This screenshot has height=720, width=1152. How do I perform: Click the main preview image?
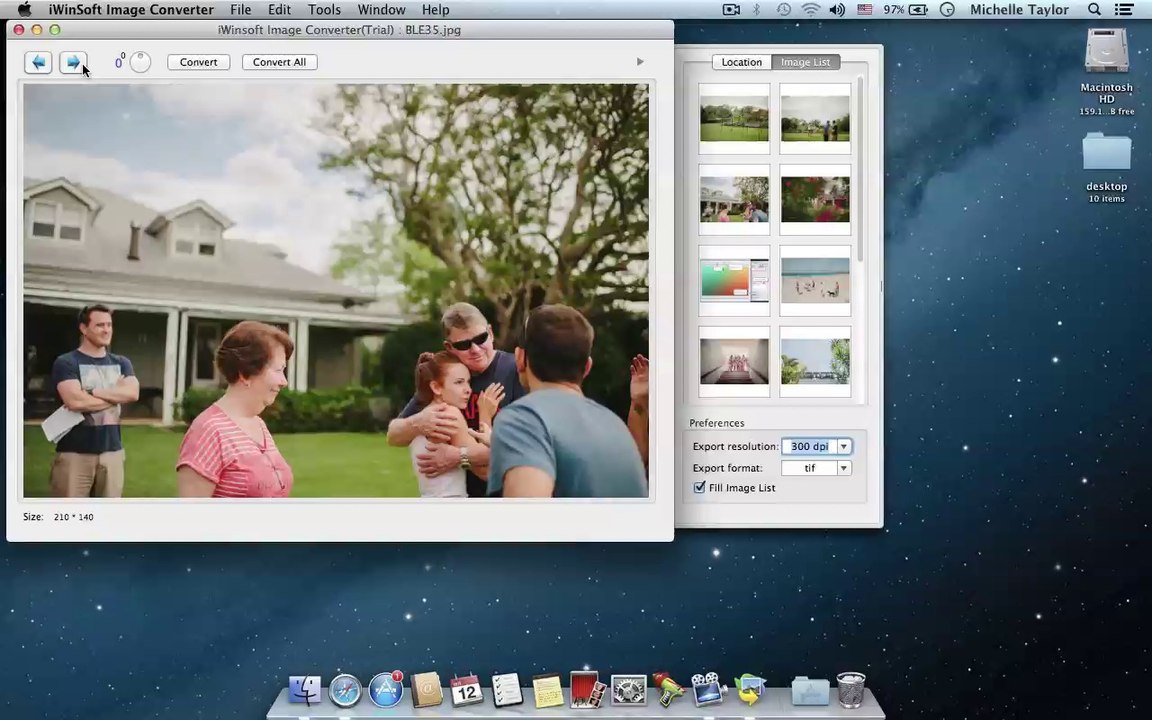336,291
